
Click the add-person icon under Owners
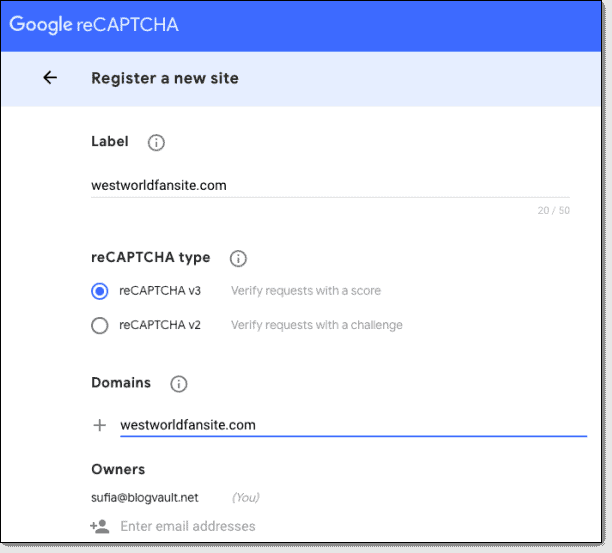tap(99, 526)
